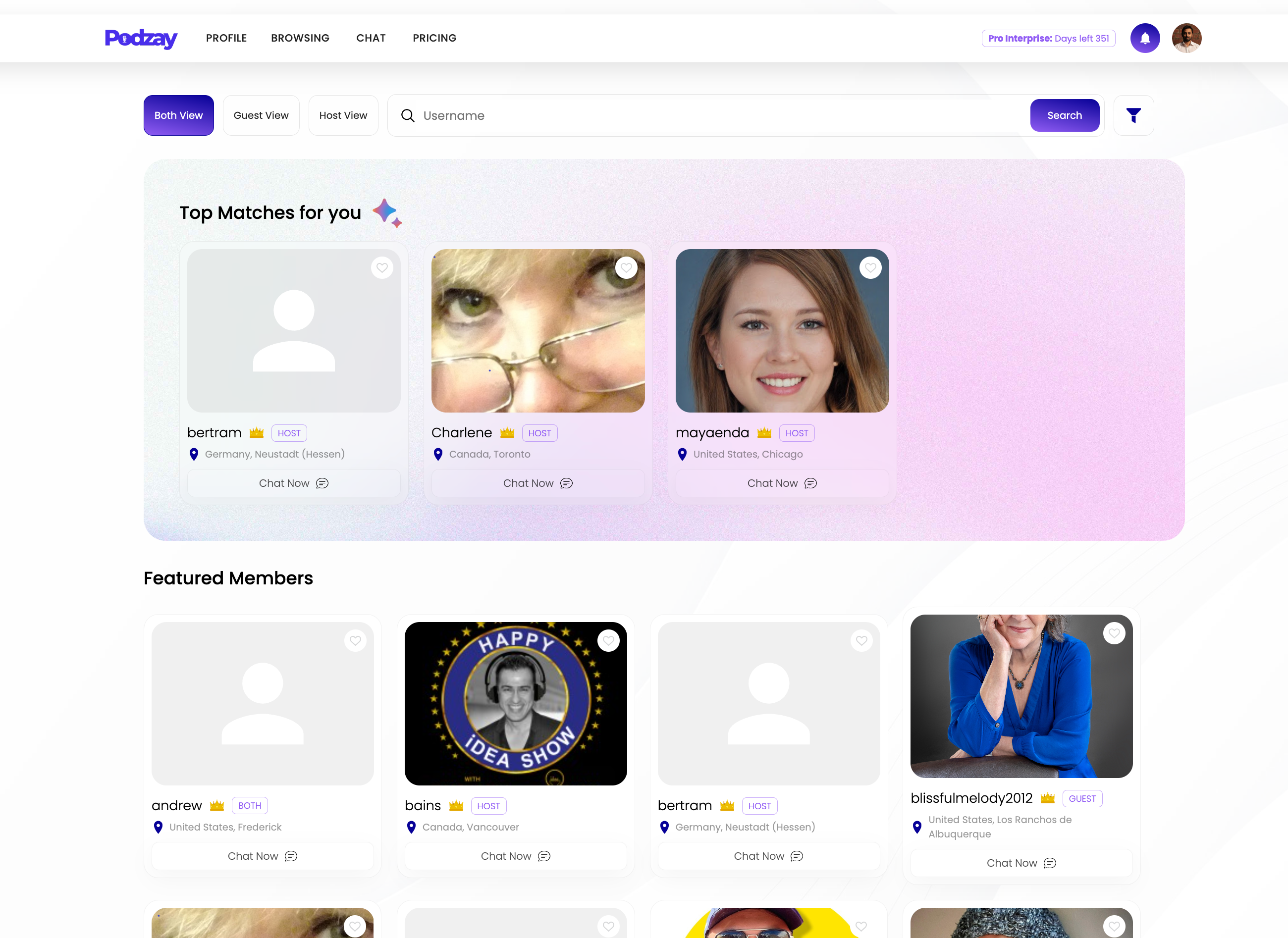Click the username andrew
The width and height of the screenshot is (1288, 938).
[177, 805]
